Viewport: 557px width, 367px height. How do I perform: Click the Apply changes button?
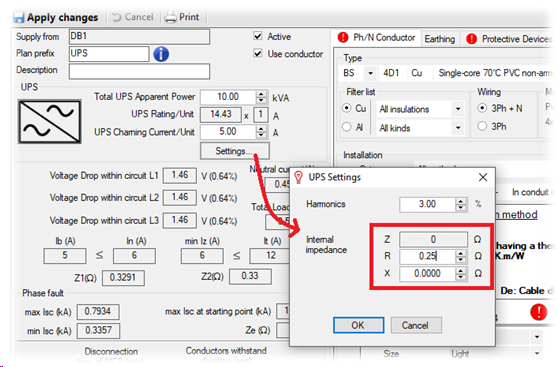pos(56,17)
